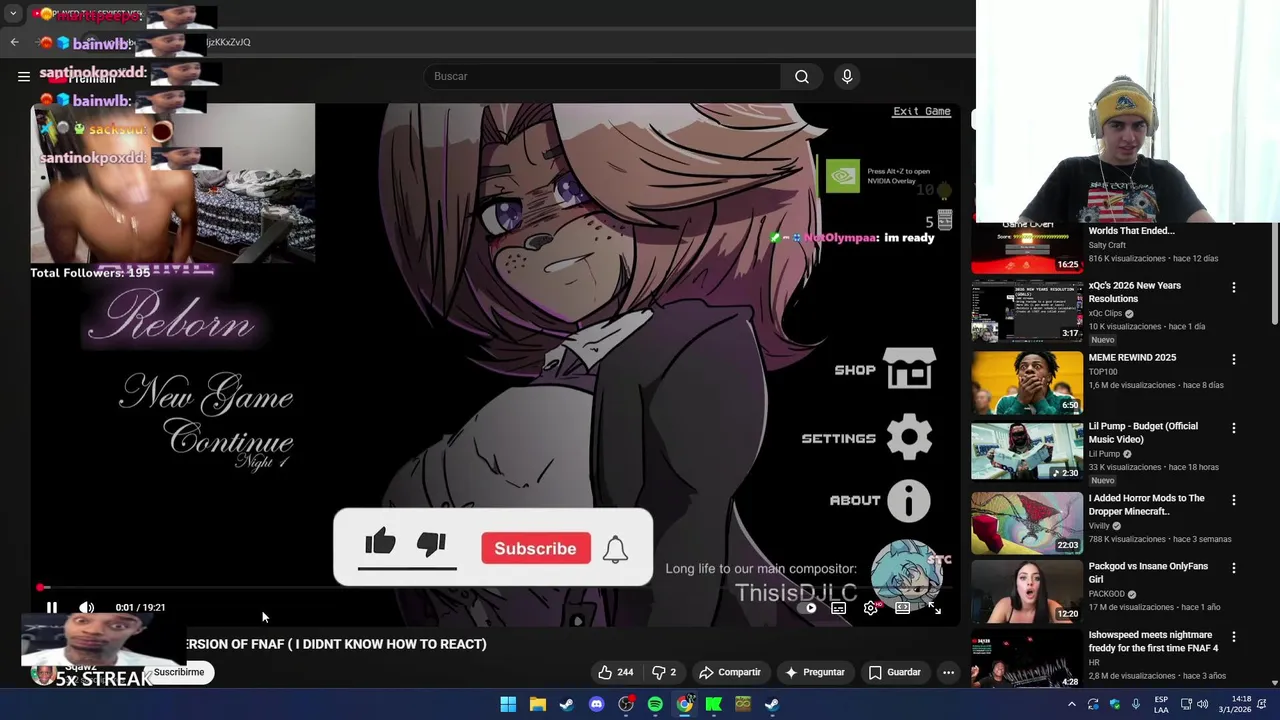
Task: Open the tab search dropdown chevron
Action: pyautogui.click(x=13, y=14)
